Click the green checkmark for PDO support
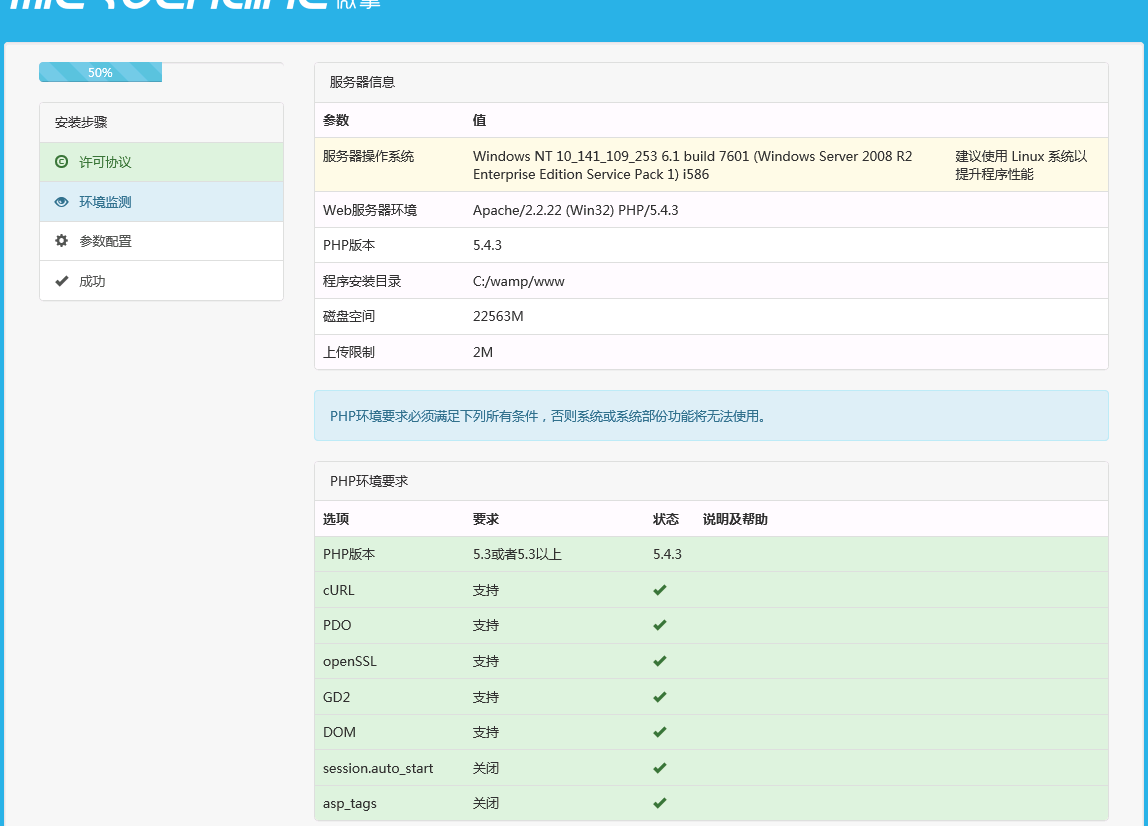 tap(659, 625)
